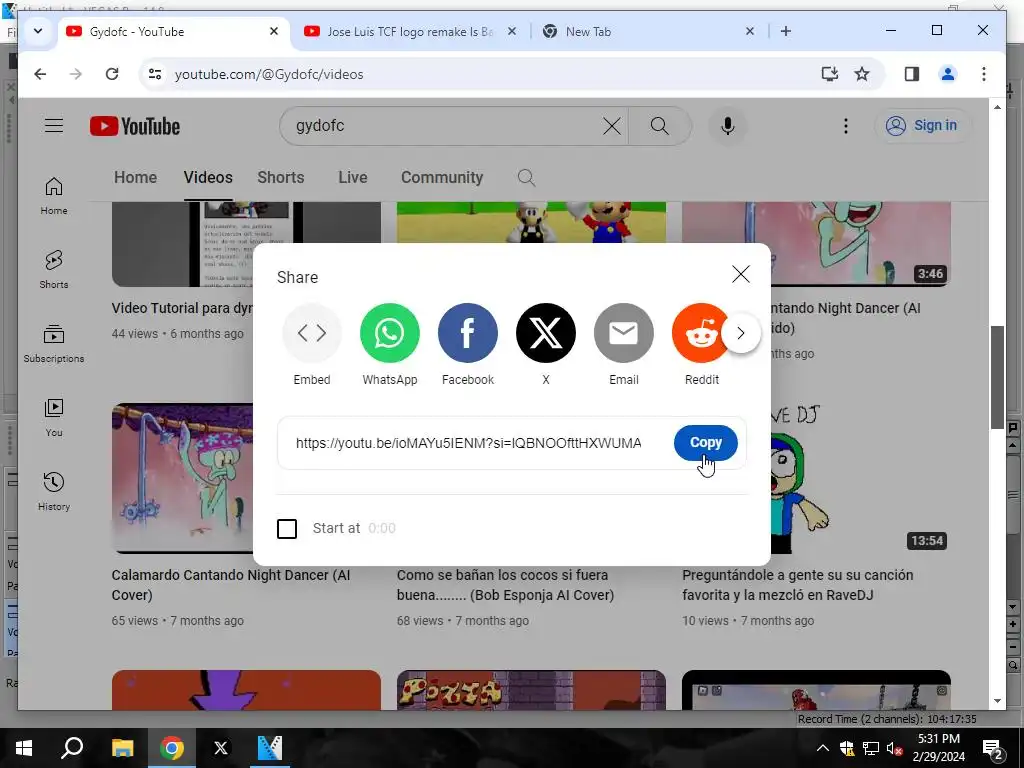Image resolution: width=1024 pixels, height=768 pixels.
Task: Show more share options arrow
Action: (741, 333)
